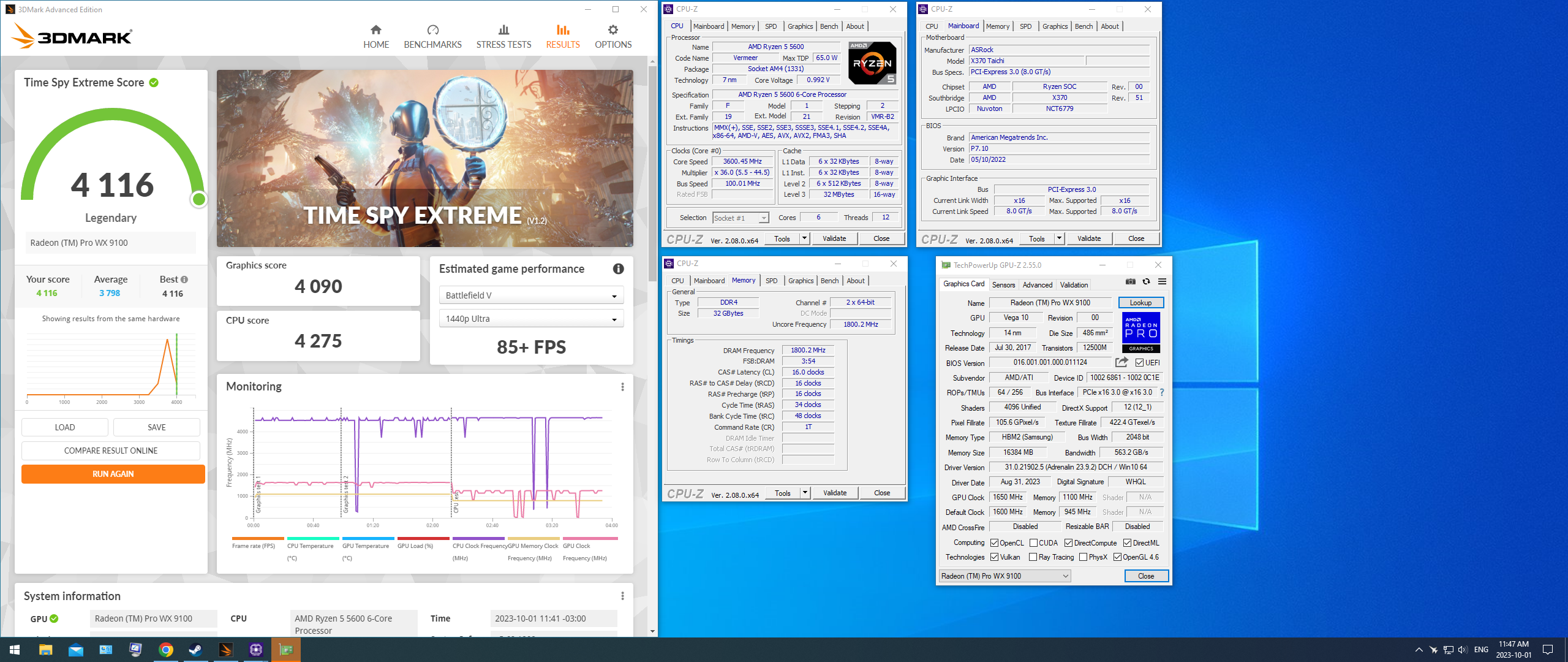Screen dimensions: 1568x662
Task: Open the BENCHMARKS section in 3DMark
Action: click(432, 37)
